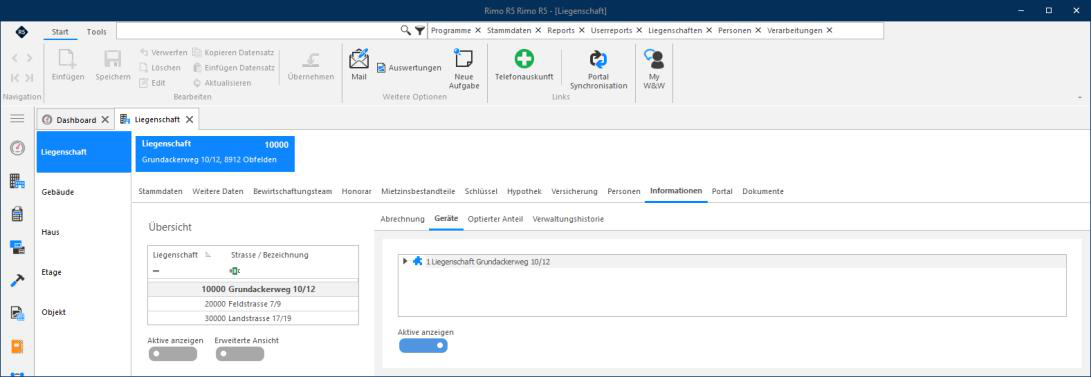This screenshot has height=377, width=1091.
Task: Open the Hypothek tab
Action: click(524, 191)
